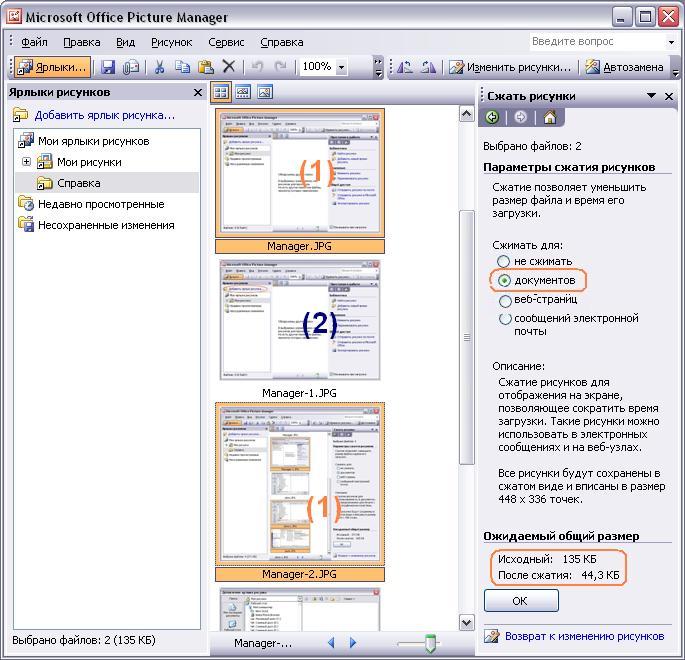Click the Автозамена toolbar button
This screenshot has height=660, width=685.
624,67
